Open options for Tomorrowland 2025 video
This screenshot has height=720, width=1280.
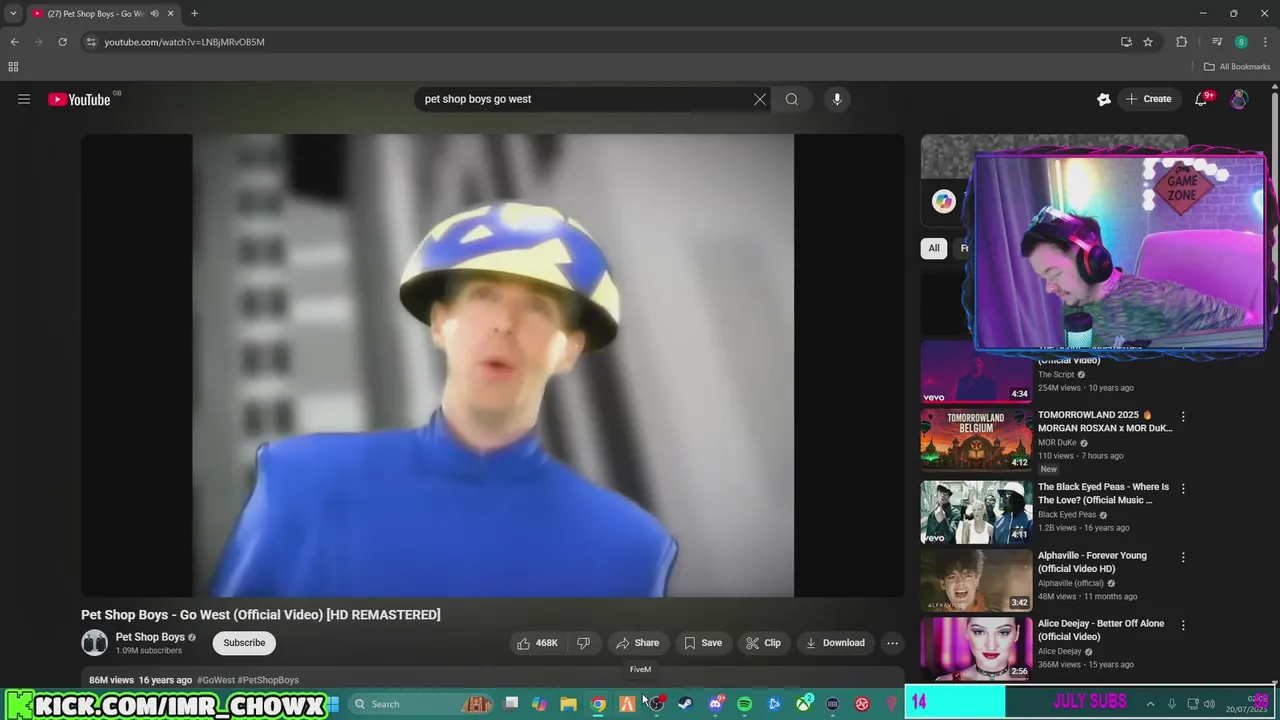[x=1183, y=416]
